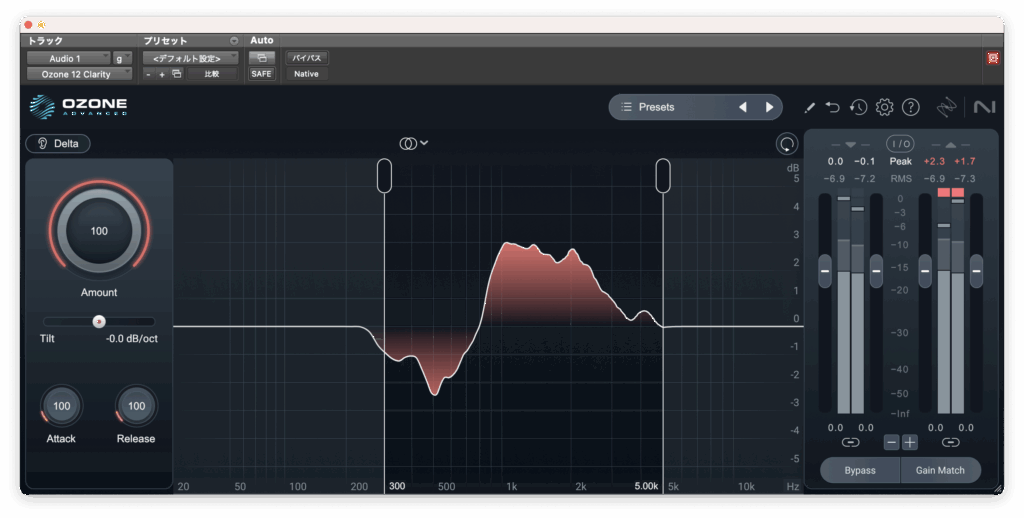Enable Gain Match
Viewport: 1024px width, 518px height.
click(941, 470)
